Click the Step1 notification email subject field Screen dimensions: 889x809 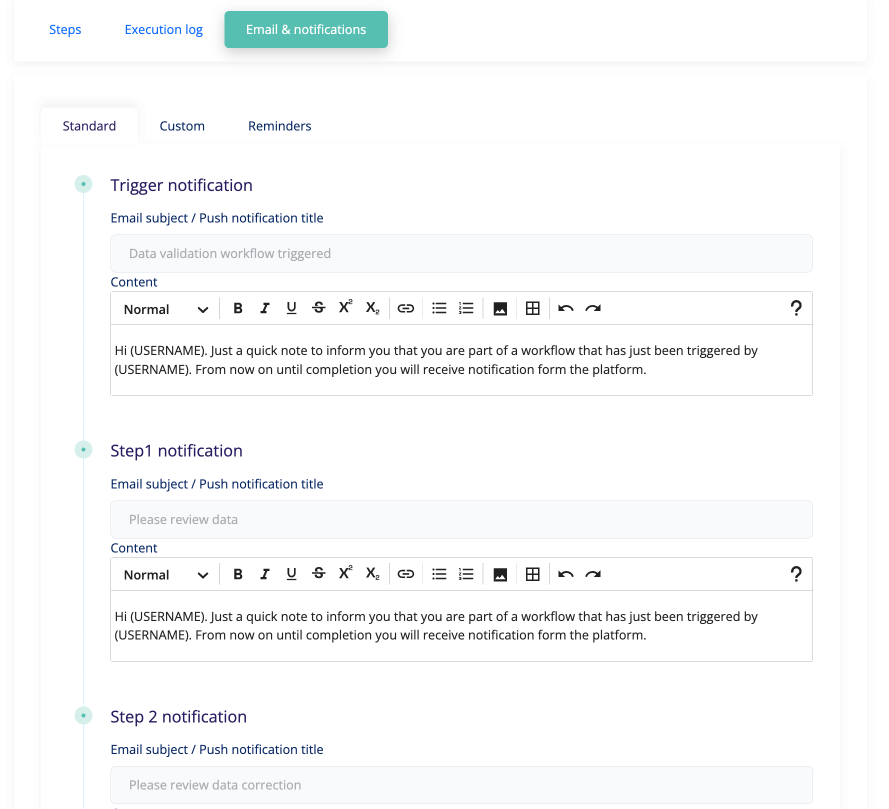(462, 519)
